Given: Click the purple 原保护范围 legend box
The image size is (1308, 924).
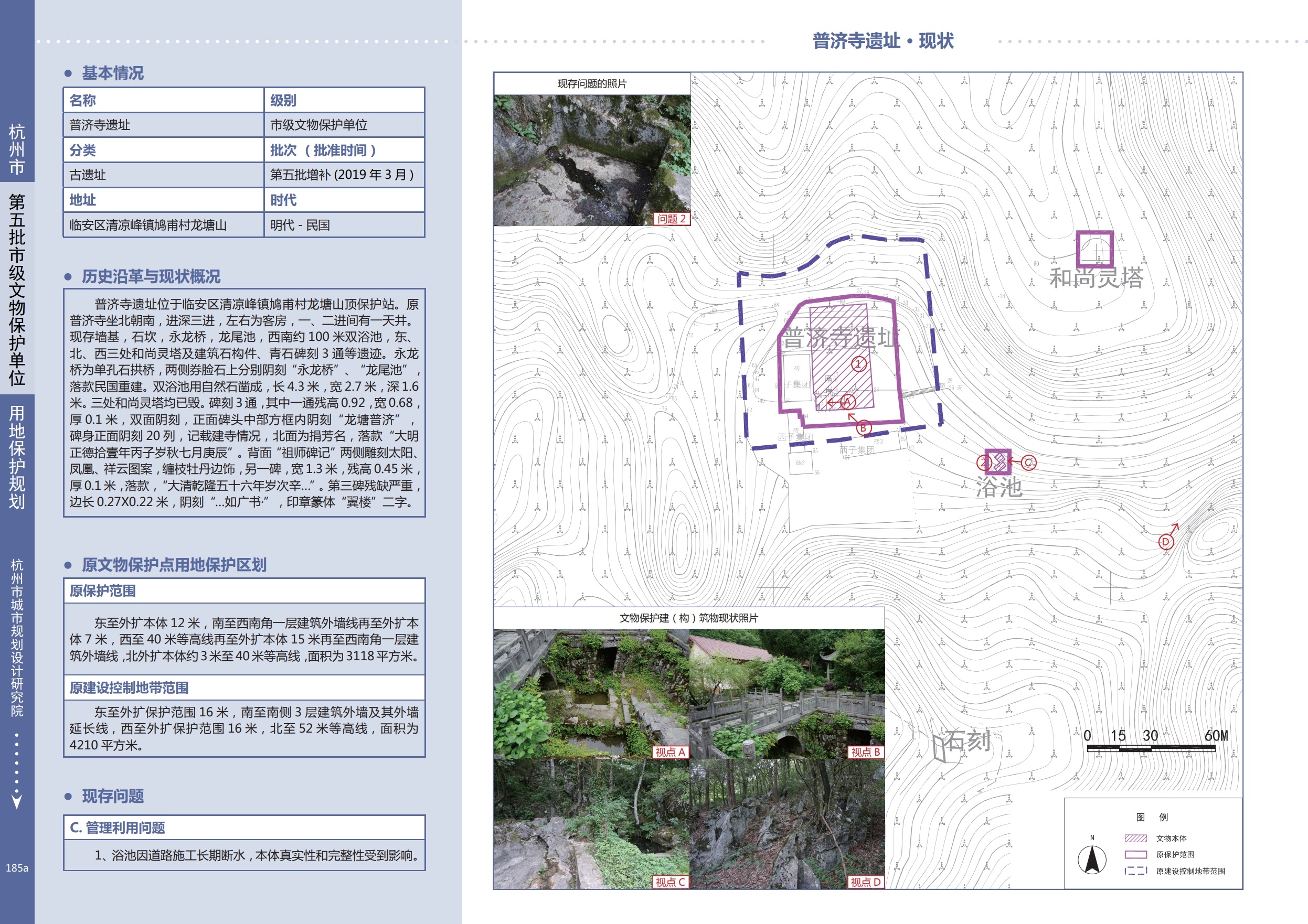Looking at the screenshot, I should point(1135,855).
